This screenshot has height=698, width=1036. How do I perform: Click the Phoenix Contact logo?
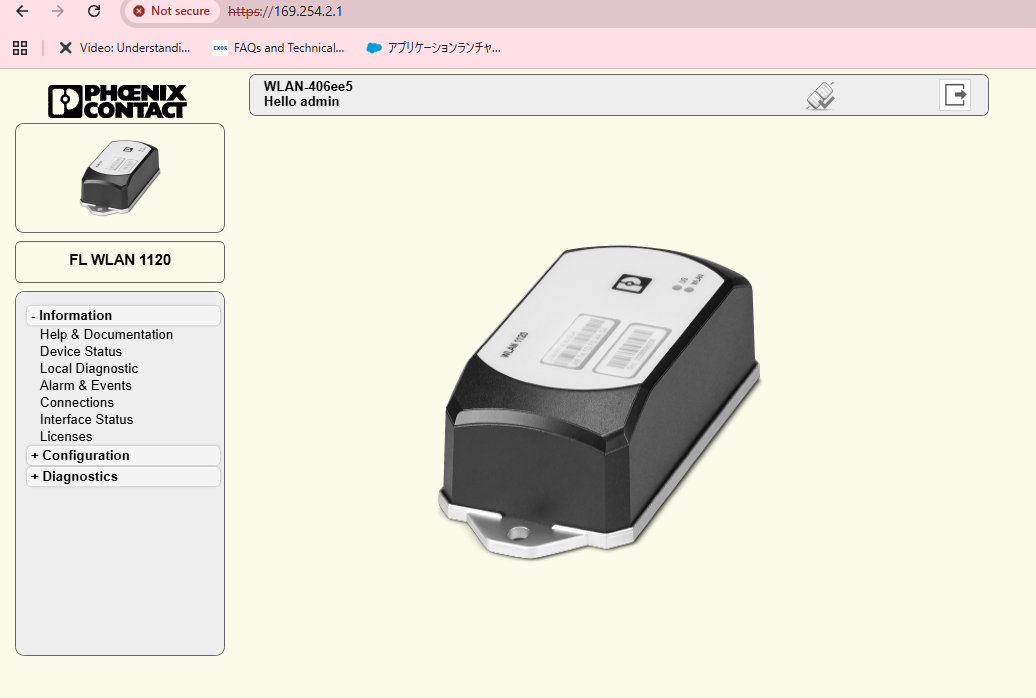118,101
